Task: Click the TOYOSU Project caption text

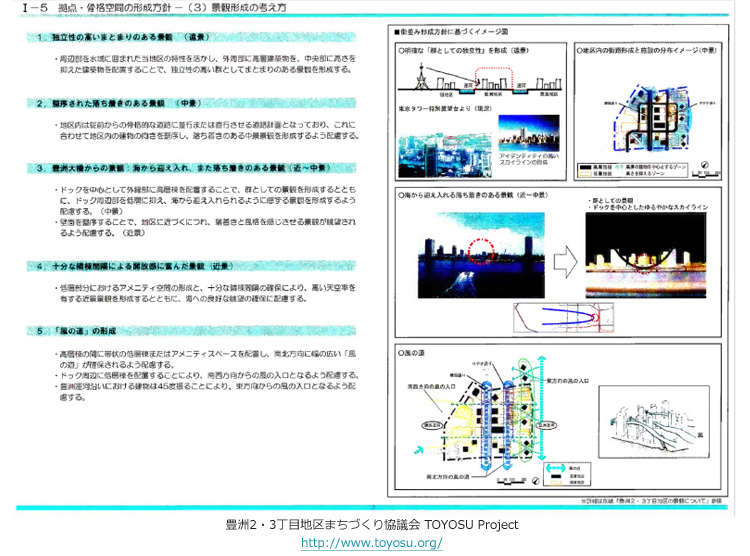Action: tap(371, 524)
